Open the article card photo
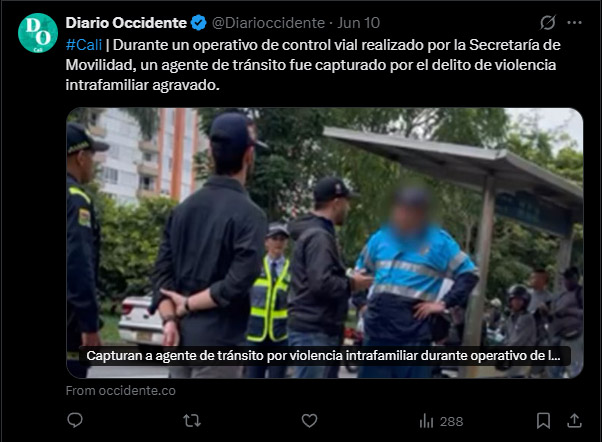 [x=325, y=243]
